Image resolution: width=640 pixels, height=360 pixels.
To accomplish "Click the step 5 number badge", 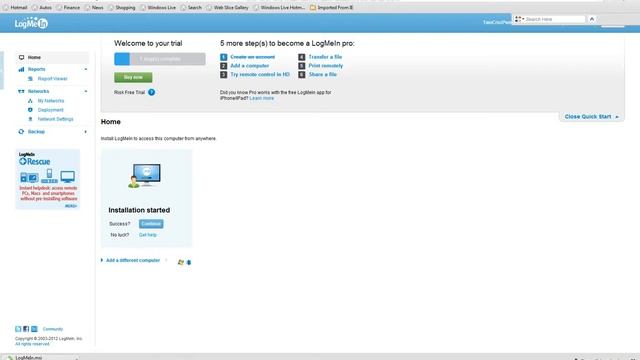I will click(x=302, y=66).
